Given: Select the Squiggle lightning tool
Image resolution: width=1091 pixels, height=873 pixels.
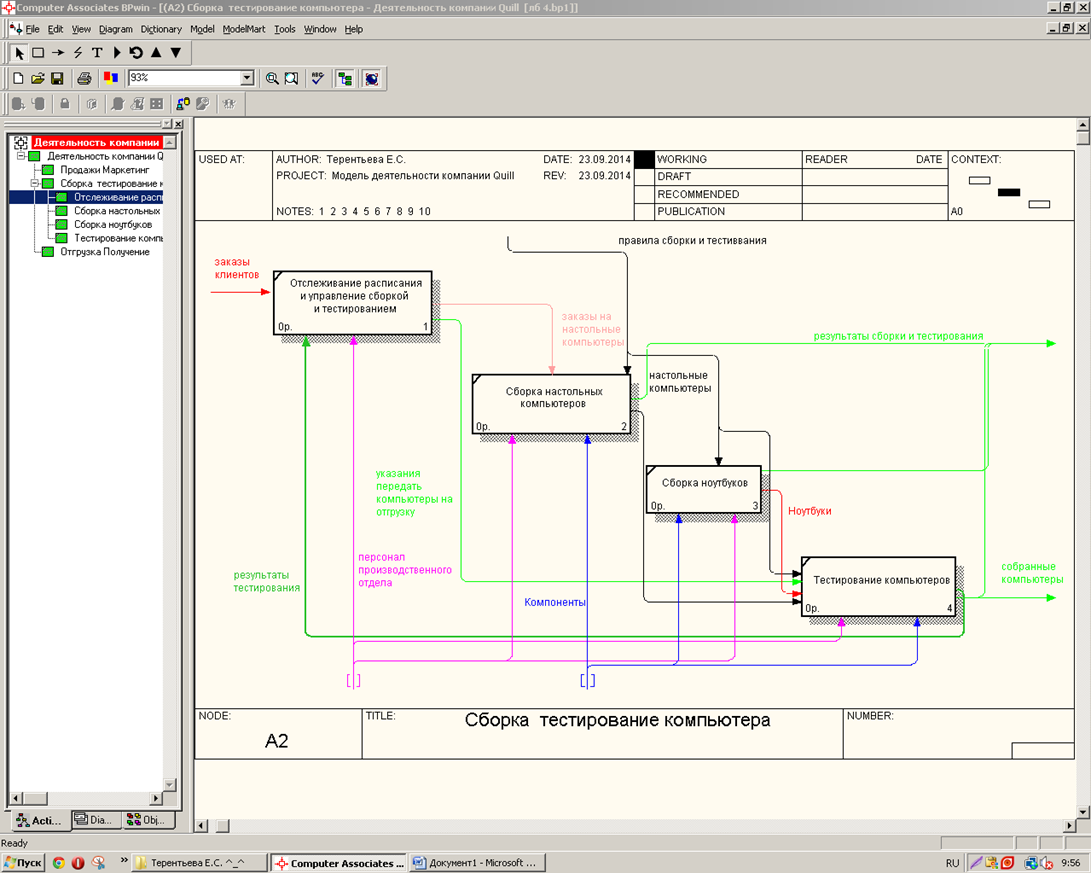Looking at the screenshot, I should (x=77, y=52).
